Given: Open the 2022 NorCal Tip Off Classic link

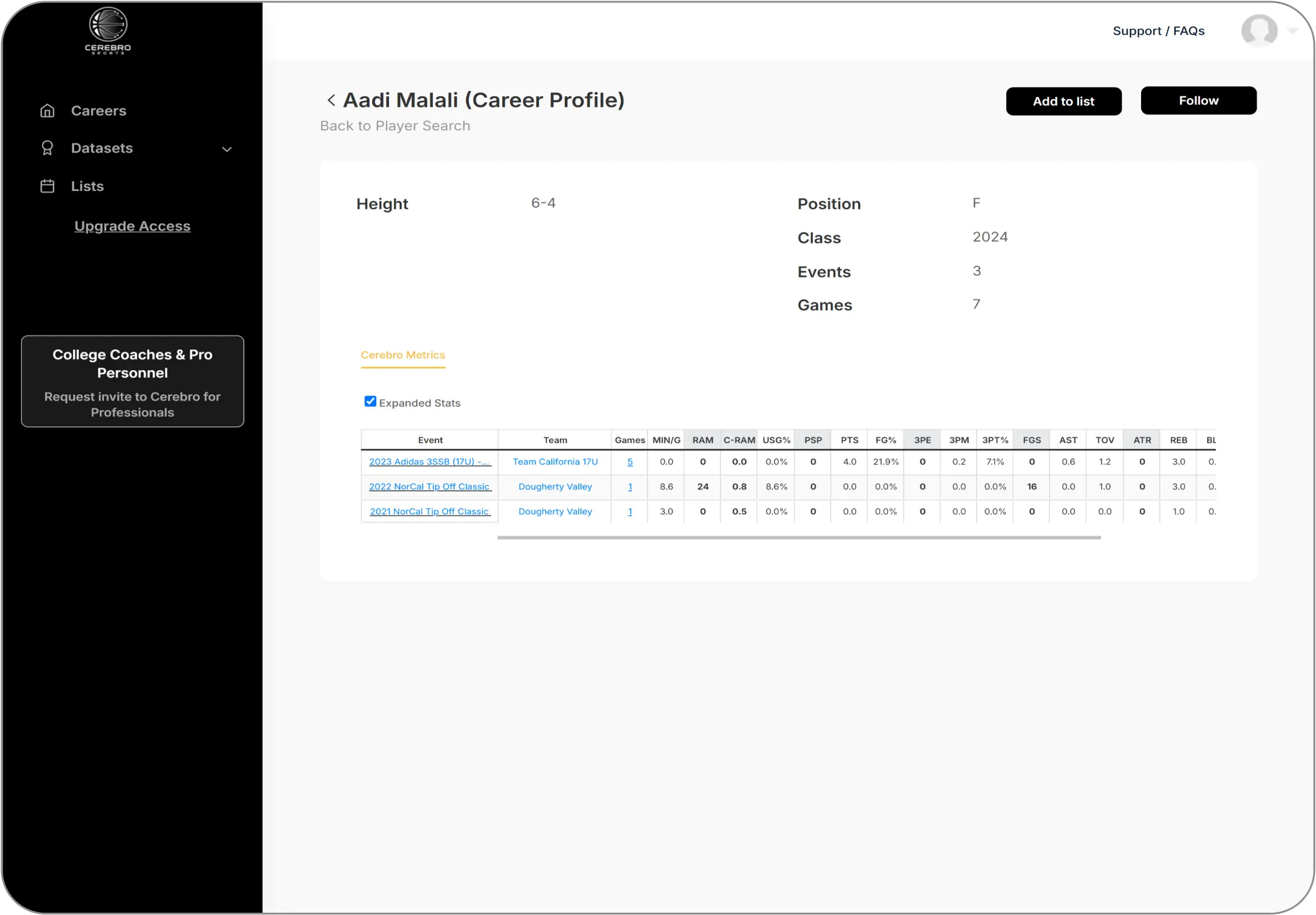Looking at the screenshot, I should (430, 487).
